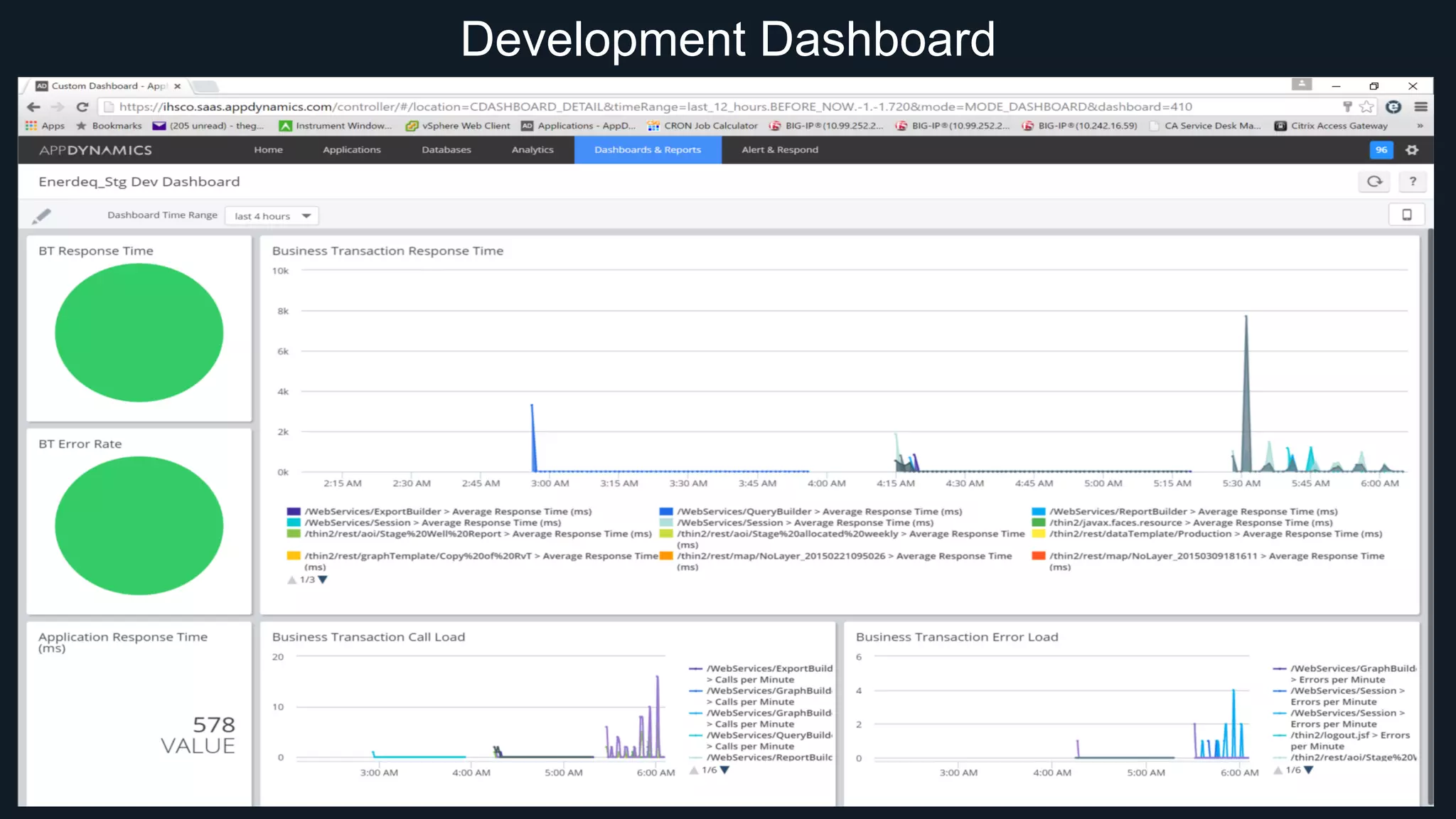This screenshot has width=1456, height=819.
Task: Previous page of Call Load legend 1/6
Action: point(694,771)
